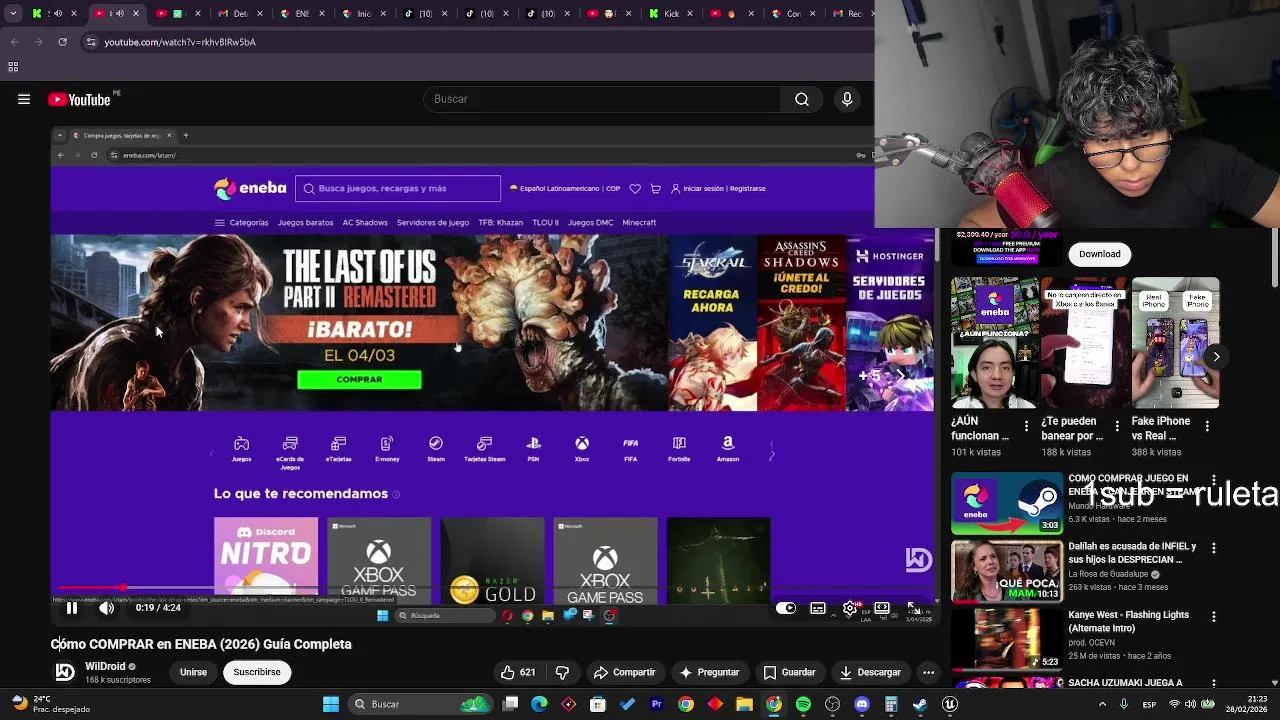The width and height of the screenshot is (1280, 720).
Task: Open the '¿AÚN funcionan' Short thumbnail
Action: click(x=995, y=343)
